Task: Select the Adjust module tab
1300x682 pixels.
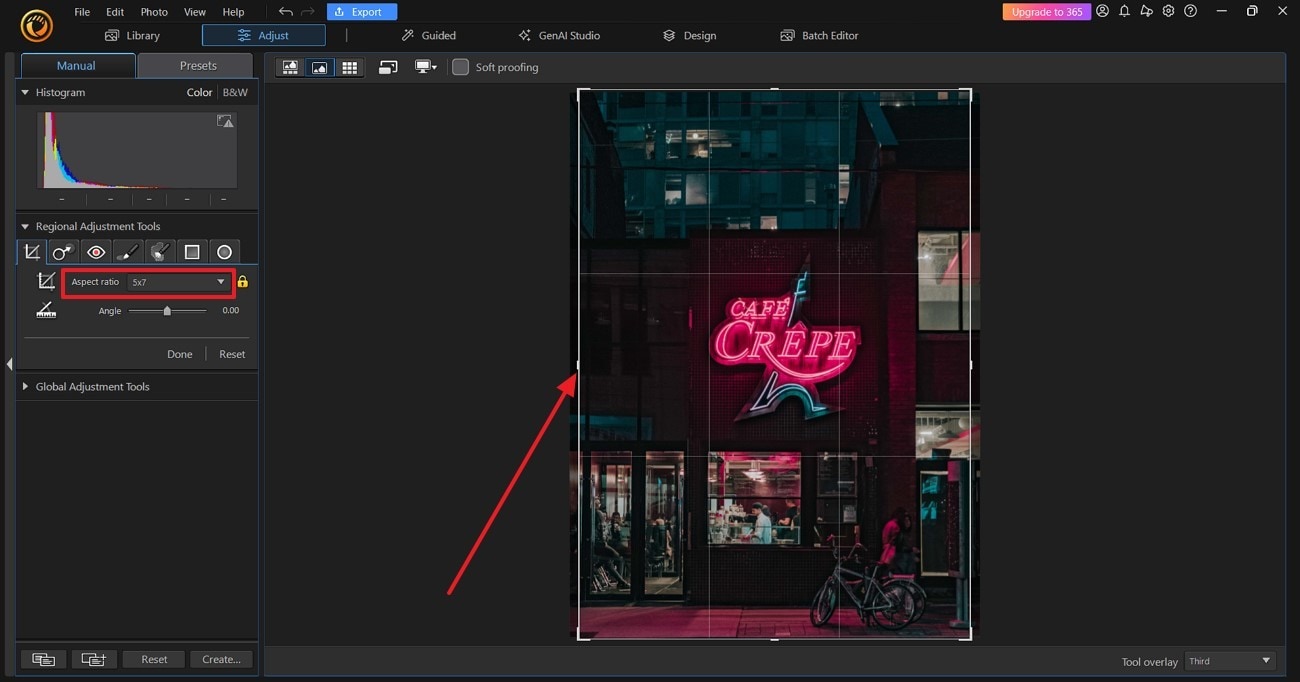Action: (264, 35)
